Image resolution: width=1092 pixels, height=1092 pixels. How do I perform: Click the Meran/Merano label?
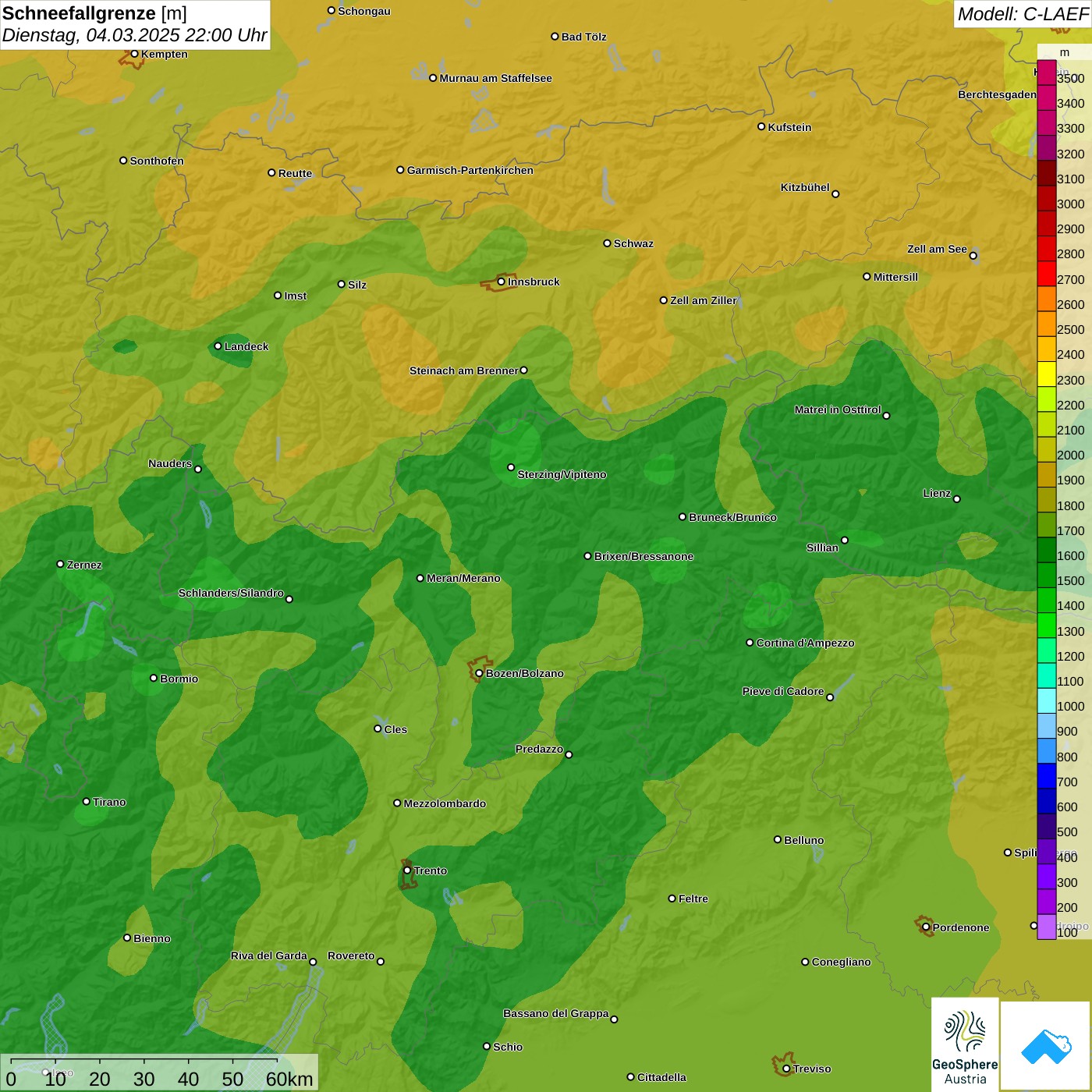click(463, 578)
